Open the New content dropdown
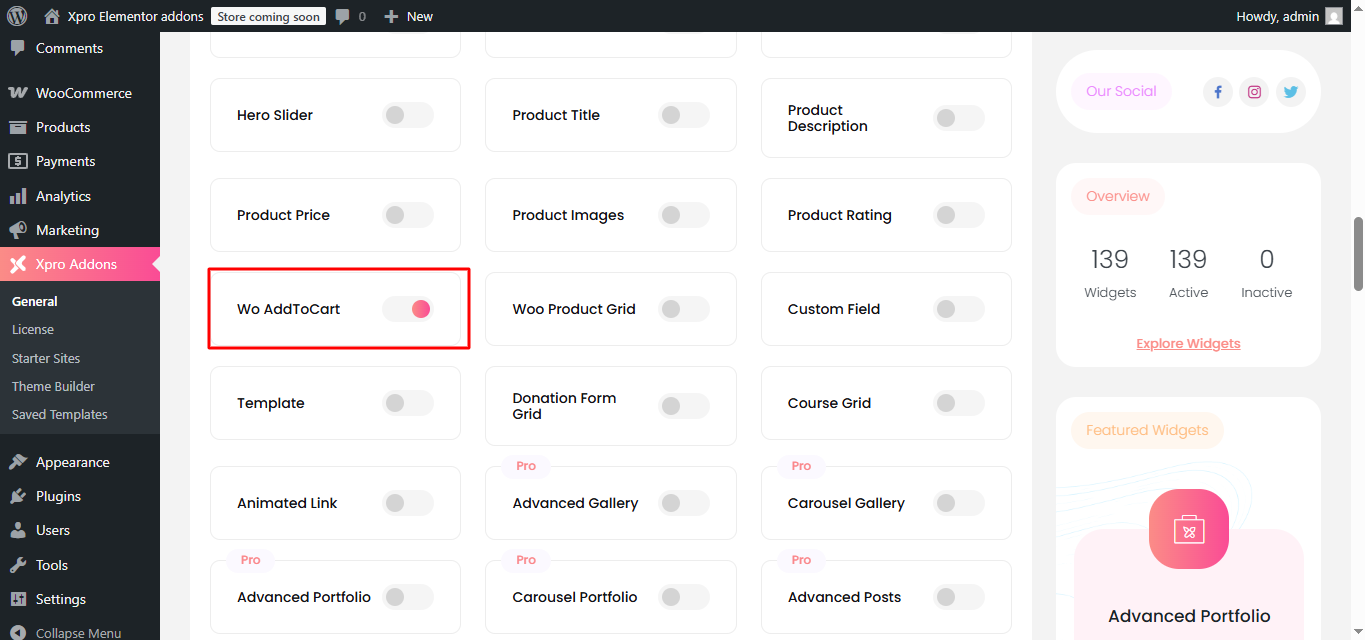 (x=409, y=16)
